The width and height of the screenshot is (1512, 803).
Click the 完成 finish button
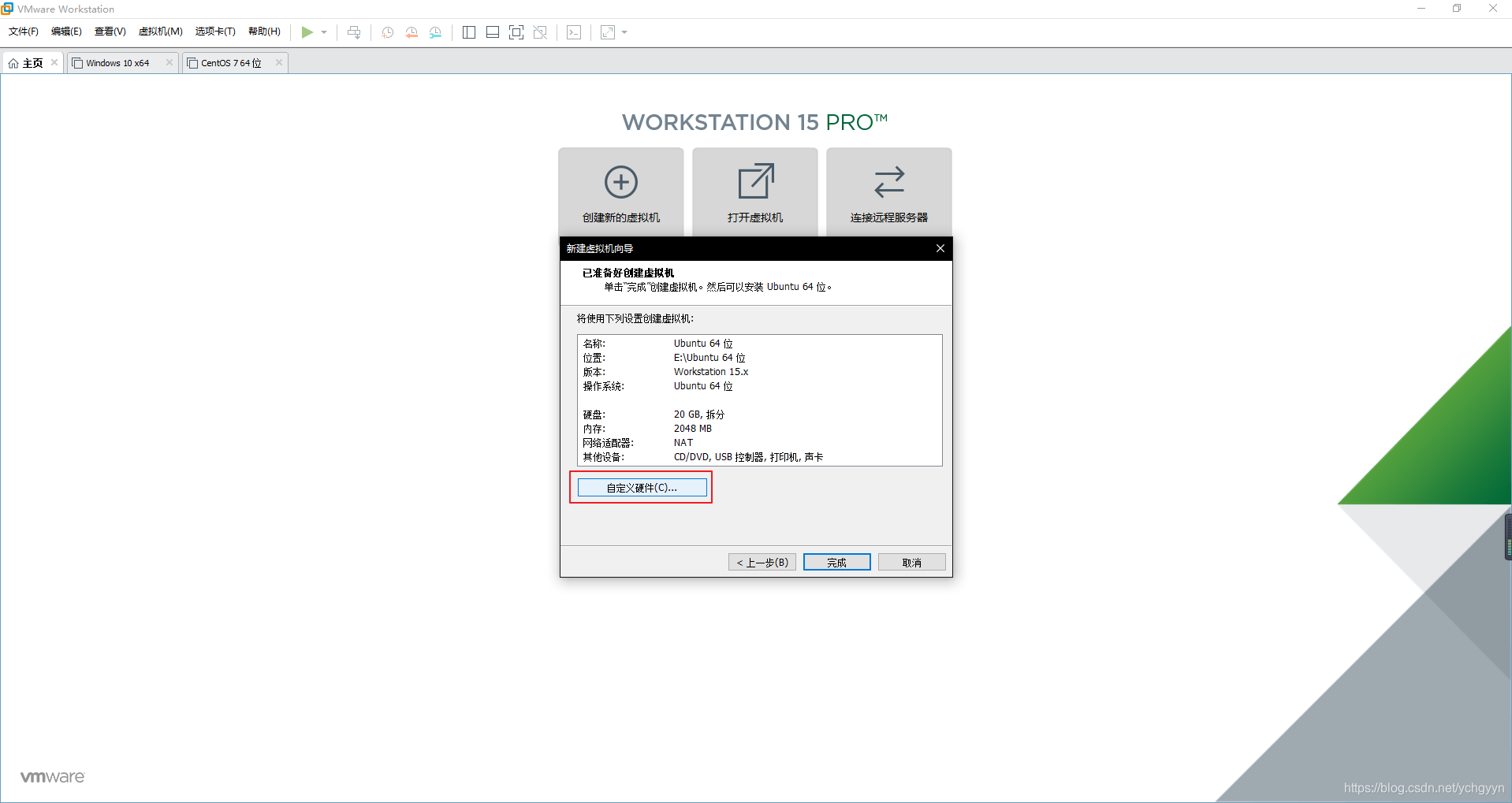point(837,562)
